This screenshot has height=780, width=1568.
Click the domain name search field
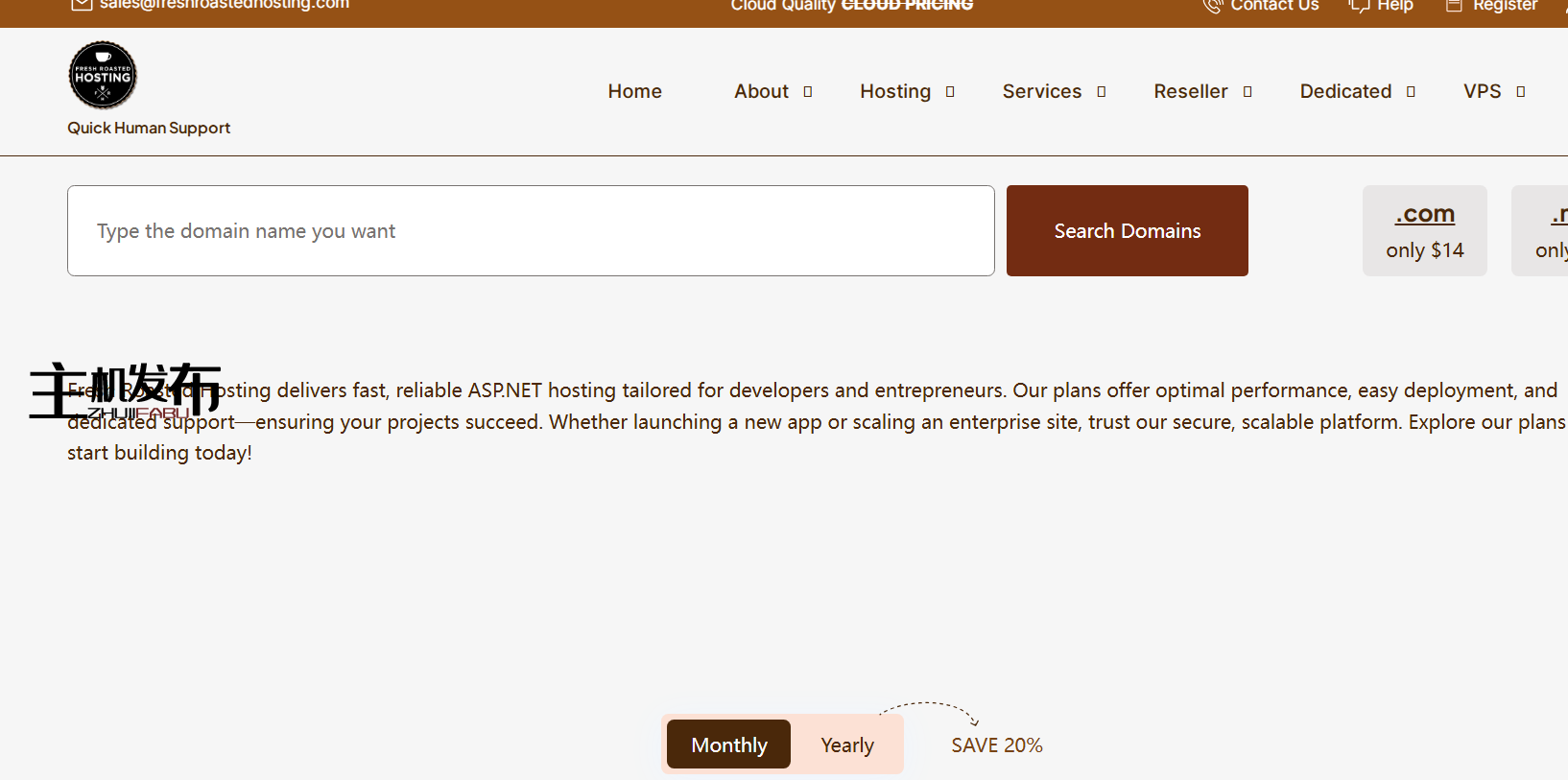[x=531, y=231]
